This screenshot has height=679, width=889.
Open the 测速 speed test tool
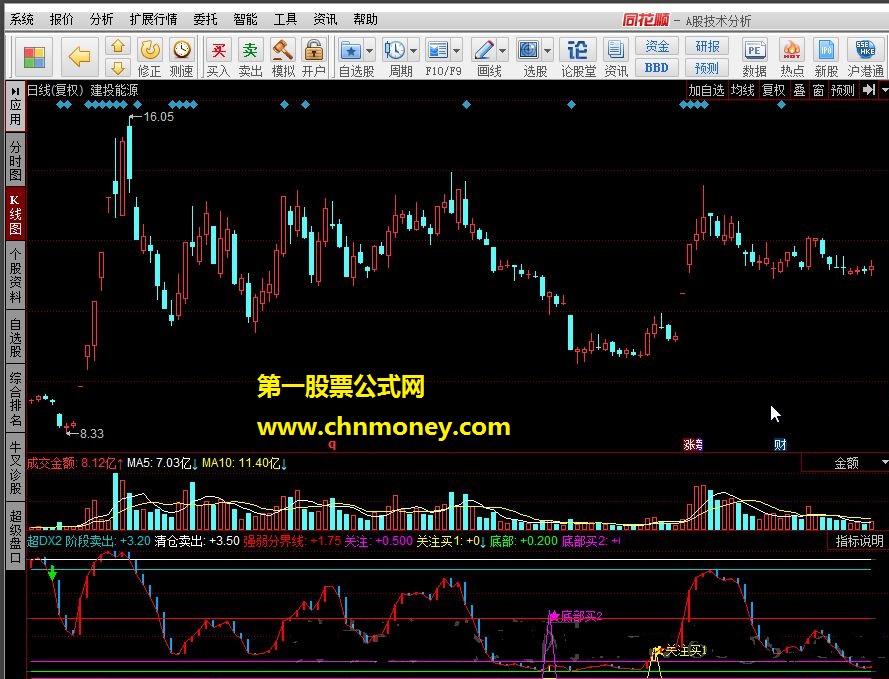[181, 57]
